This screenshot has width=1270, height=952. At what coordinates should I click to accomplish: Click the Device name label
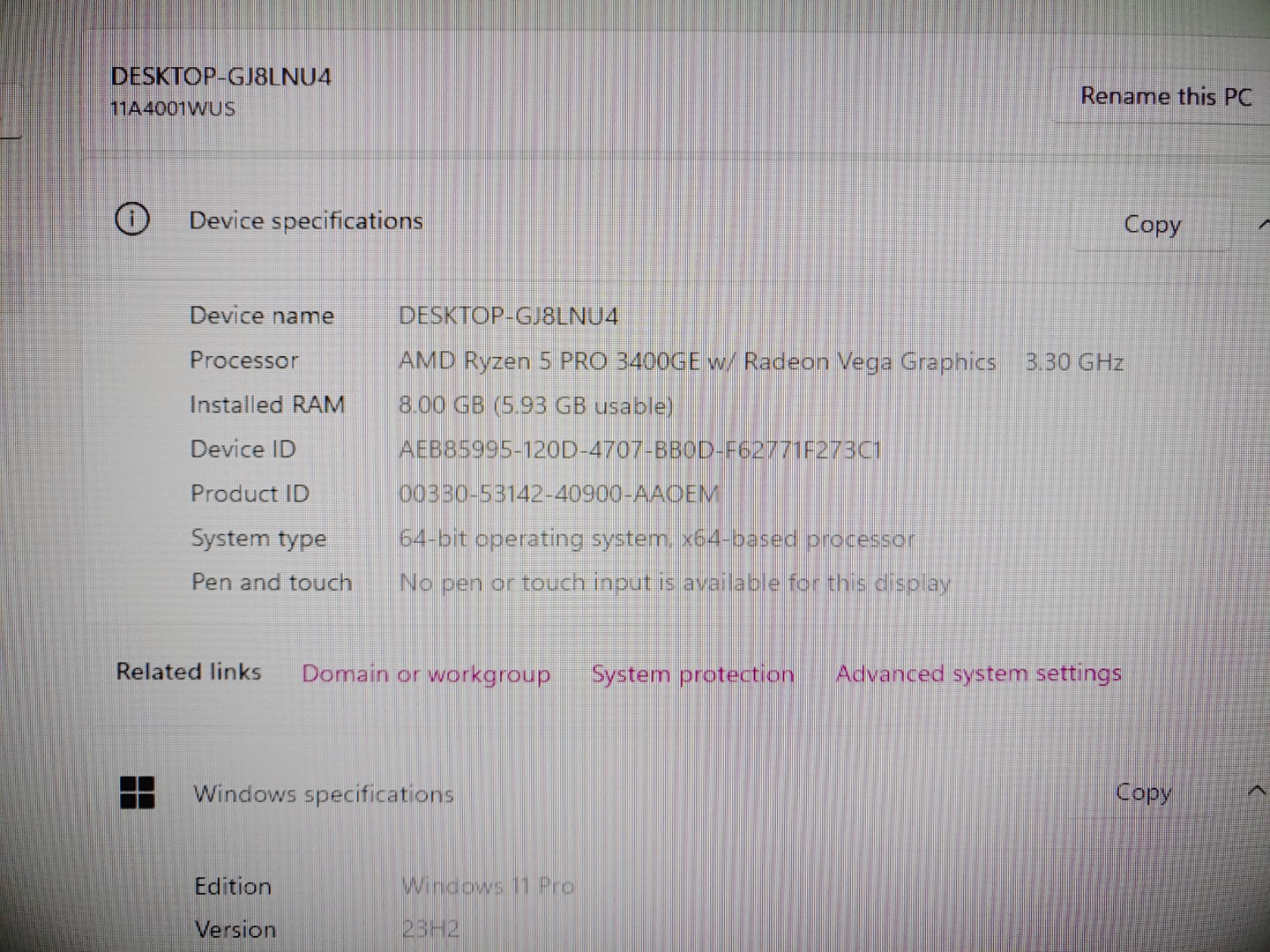(x=262, y=316)
